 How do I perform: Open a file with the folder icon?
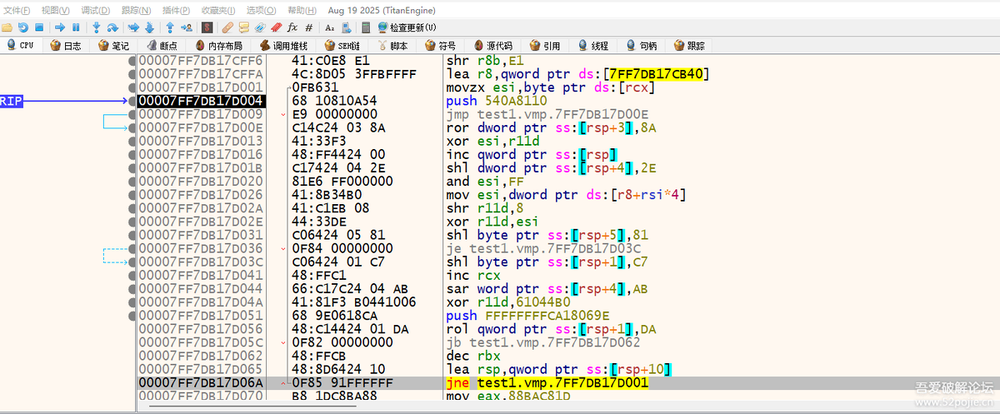click(7, 27)
